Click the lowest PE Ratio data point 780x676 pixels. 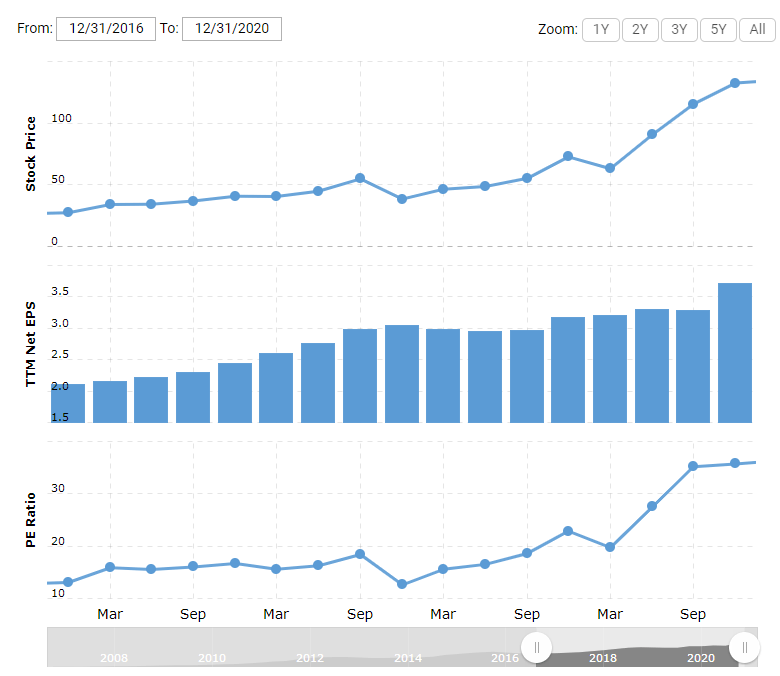tap(401, 584)
